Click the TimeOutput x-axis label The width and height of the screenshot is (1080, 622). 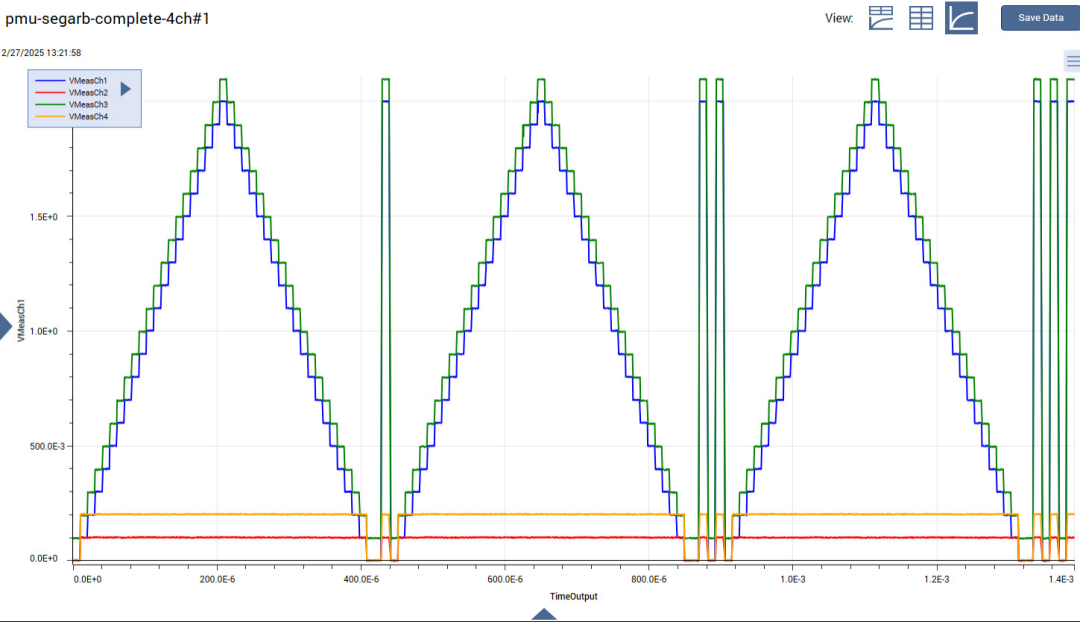(573, 597)
